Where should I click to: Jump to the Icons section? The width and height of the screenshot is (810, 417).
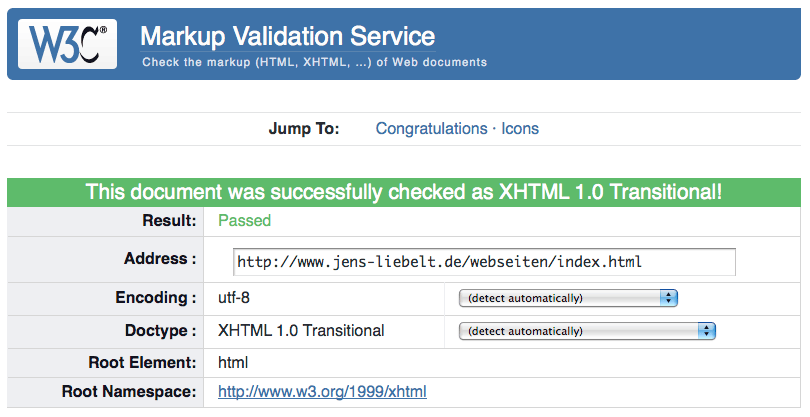pos(520,128)
